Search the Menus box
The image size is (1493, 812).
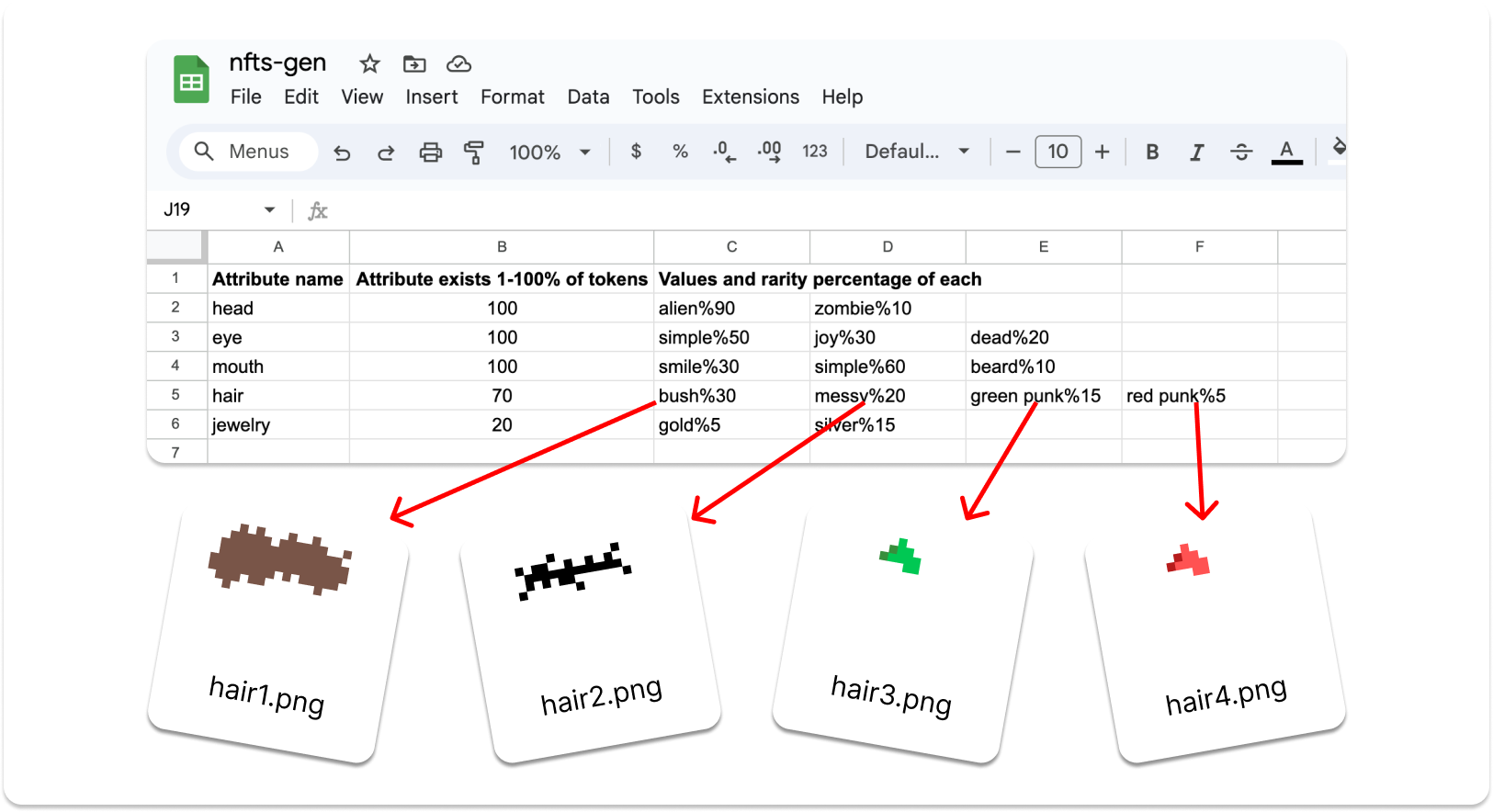(249, 152)
